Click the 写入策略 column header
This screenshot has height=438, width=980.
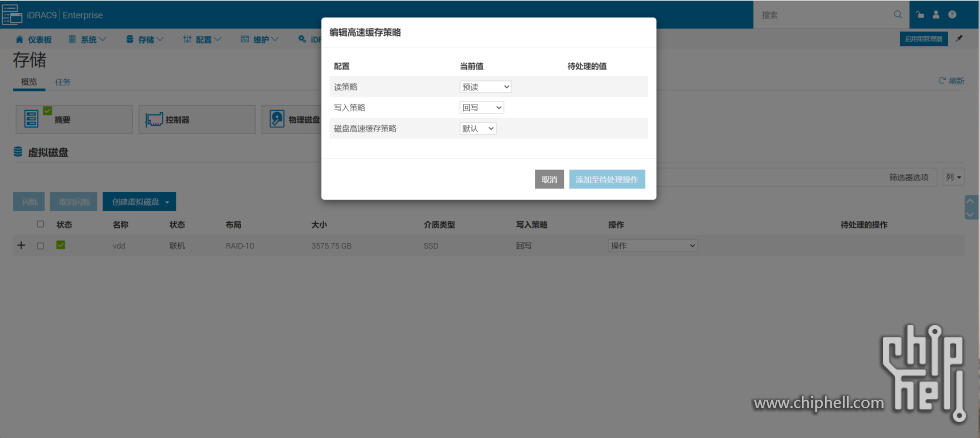(x=532, y=224)
